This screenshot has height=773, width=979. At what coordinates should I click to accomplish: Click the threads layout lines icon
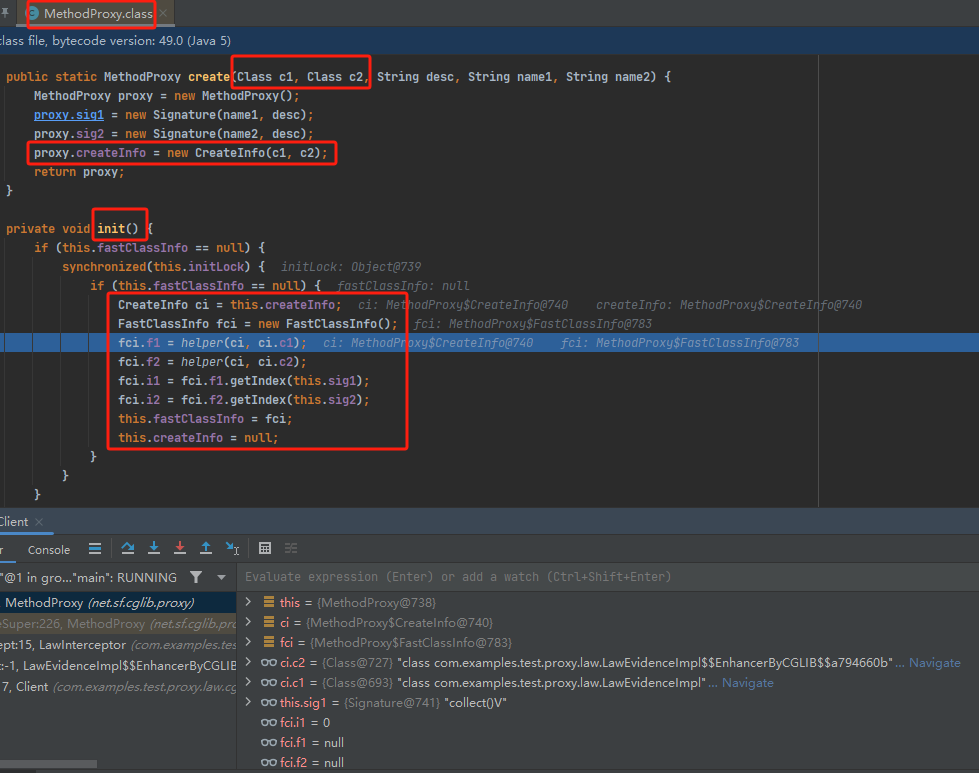95,549
